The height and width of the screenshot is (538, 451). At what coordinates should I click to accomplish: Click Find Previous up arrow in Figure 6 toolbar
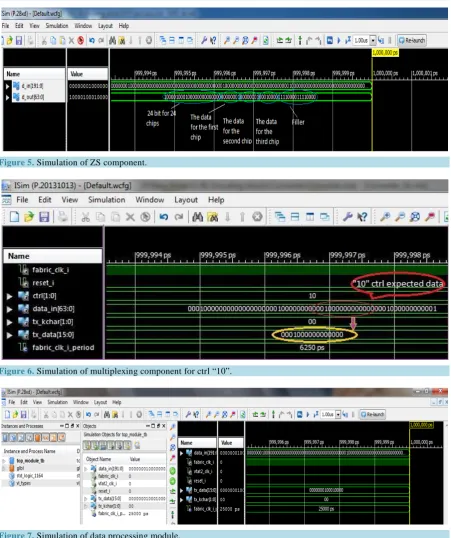tap(242, 217)
